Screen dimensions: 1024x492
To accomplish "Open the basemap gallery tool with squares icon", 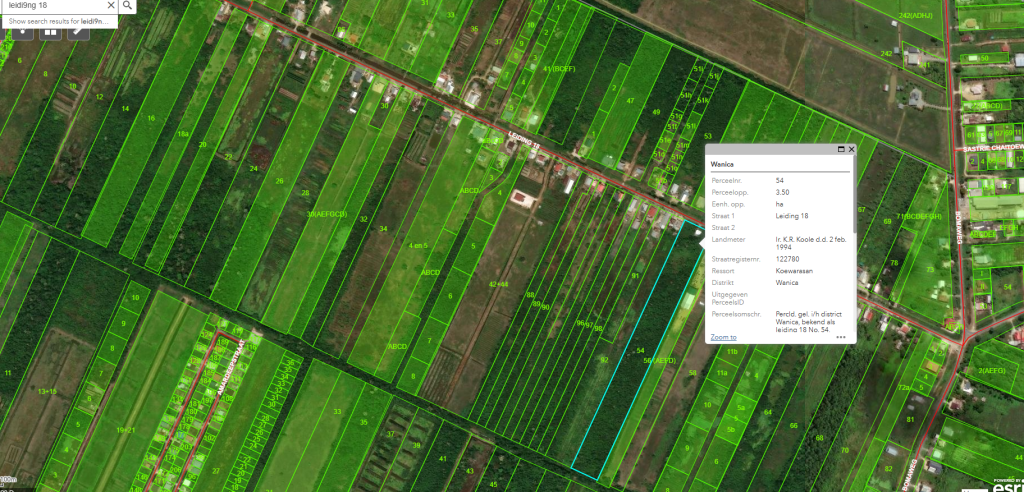I will coord(49,30).
